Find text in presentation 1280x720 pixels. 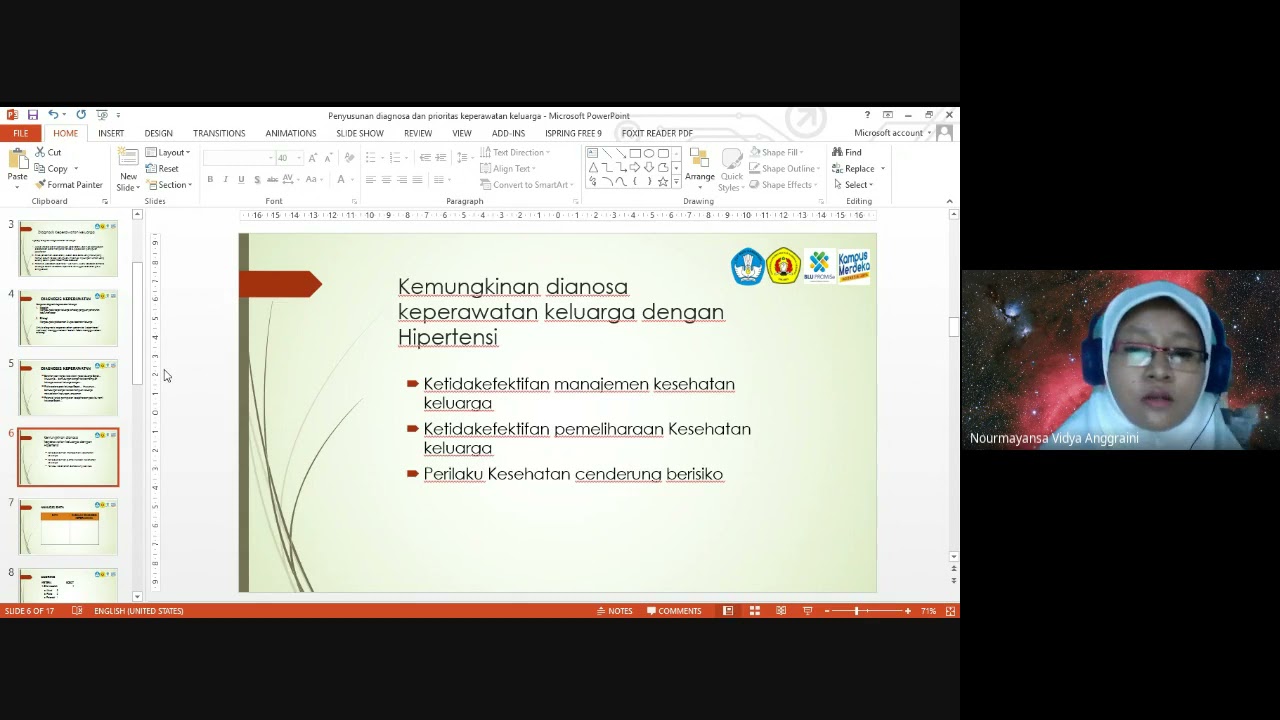coord(847,152)
